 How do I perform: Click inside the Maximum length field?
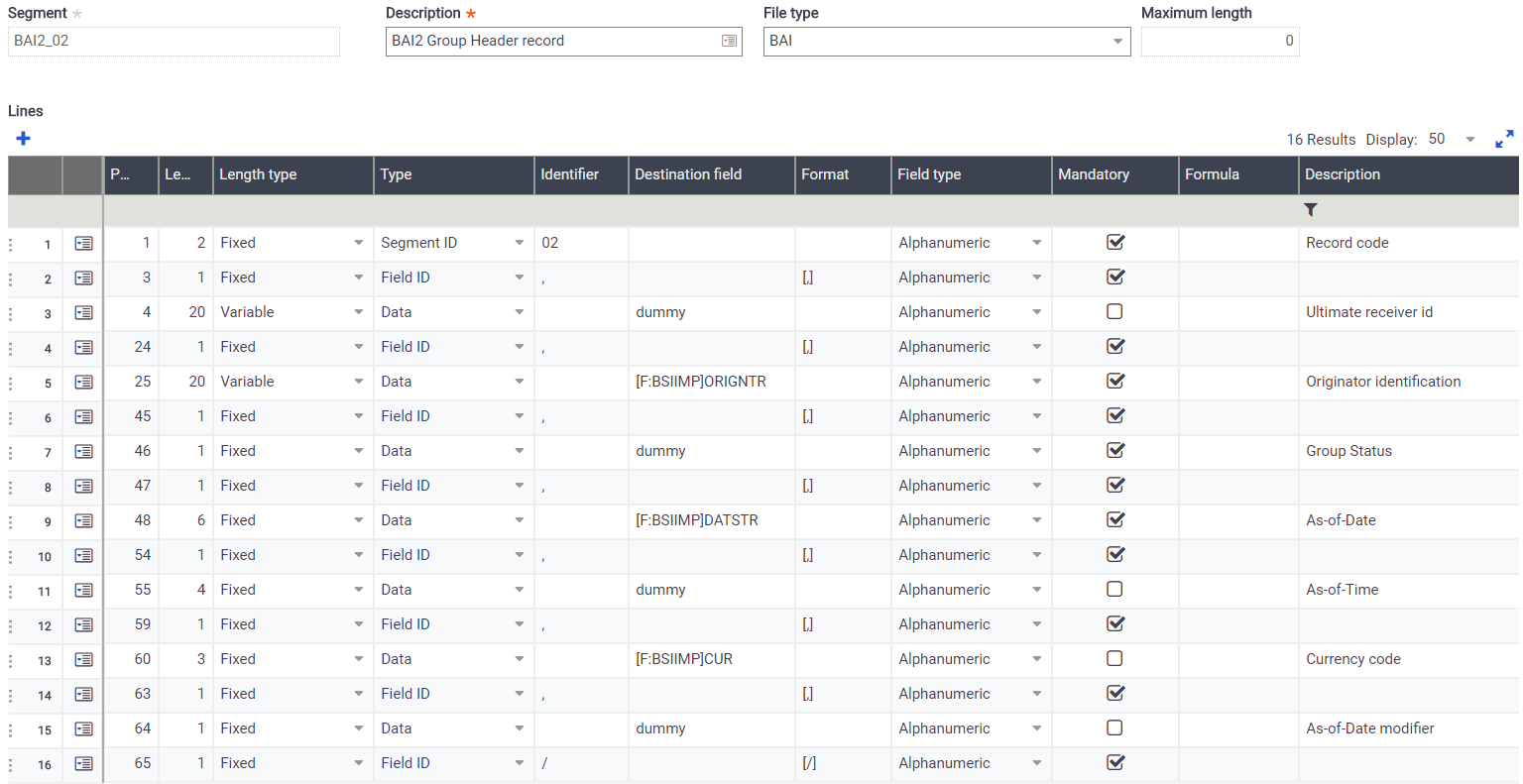click(1220, 42)
